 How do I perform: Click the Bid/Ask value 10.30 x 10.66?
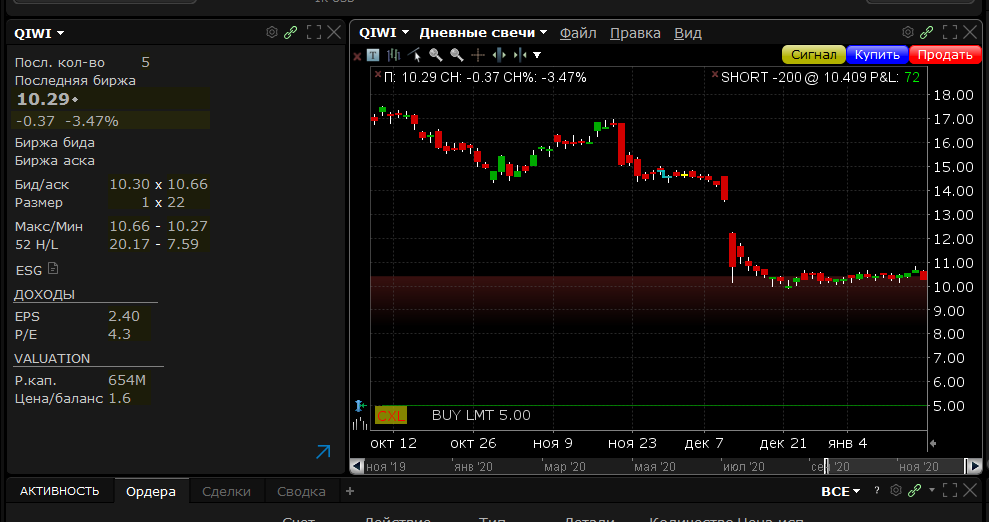[158, 184]
